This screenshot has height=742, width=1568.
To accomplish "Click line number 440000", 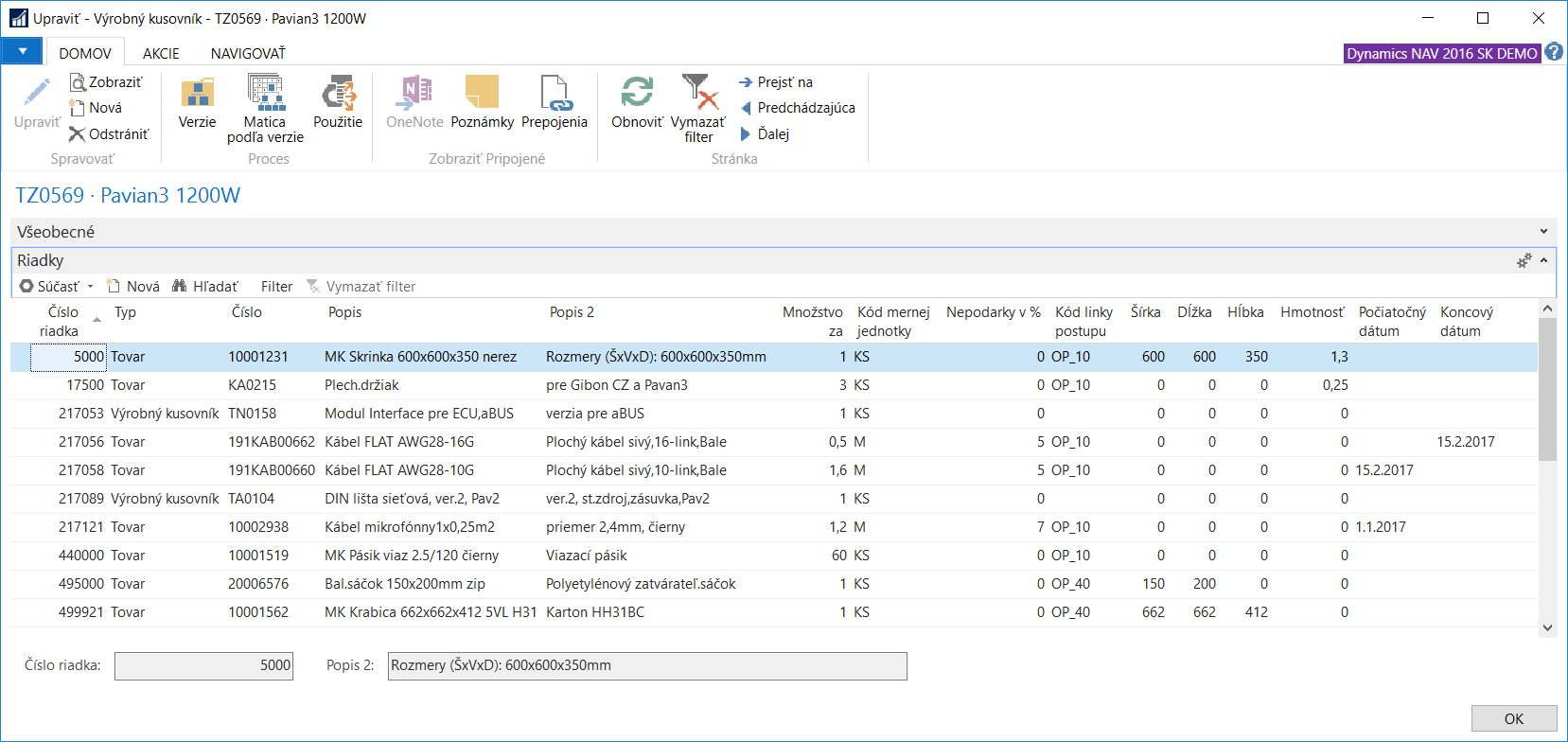I will 81,556.
